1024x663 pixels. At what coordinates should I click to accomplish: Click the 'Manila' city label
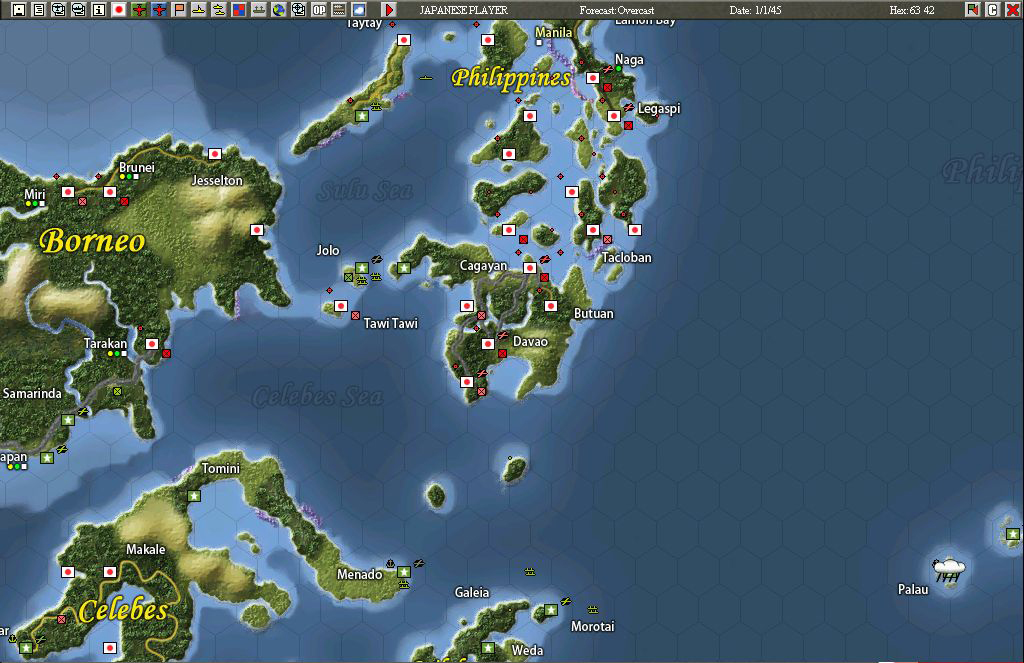pos(554,32)
